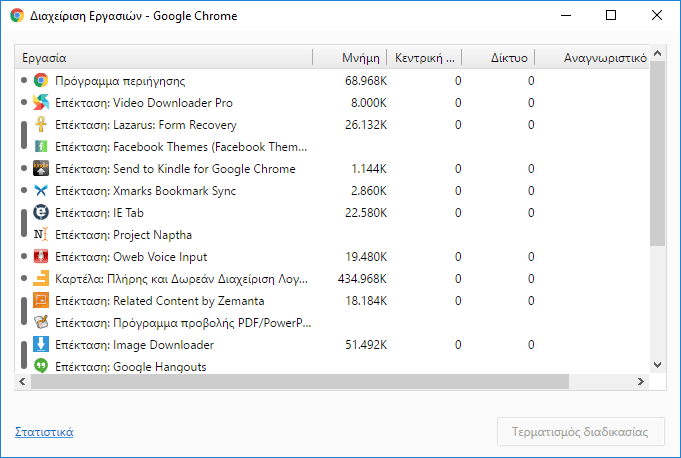Select the Πρόγραμμα προβολής PDF/PowerP row
This screenshot has height=458, width=681.
pyautogui.click(x=332, y=323)
